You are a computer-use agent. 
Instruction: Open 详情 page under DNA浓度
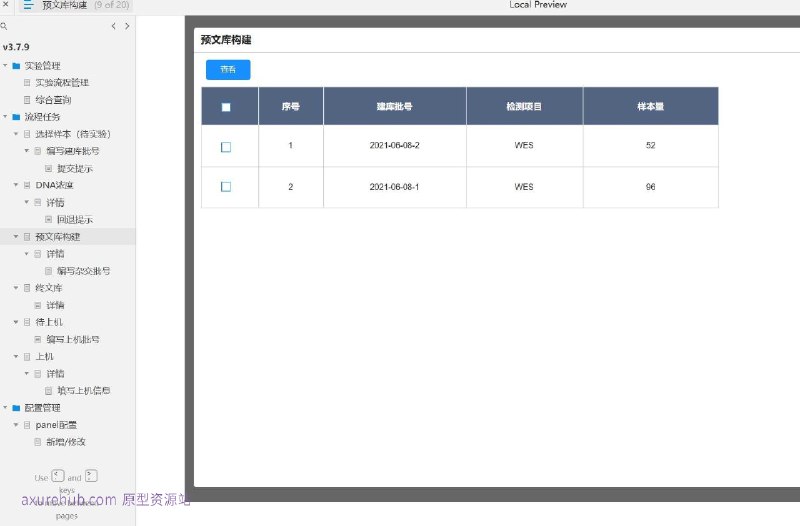(x=55, y=203)
